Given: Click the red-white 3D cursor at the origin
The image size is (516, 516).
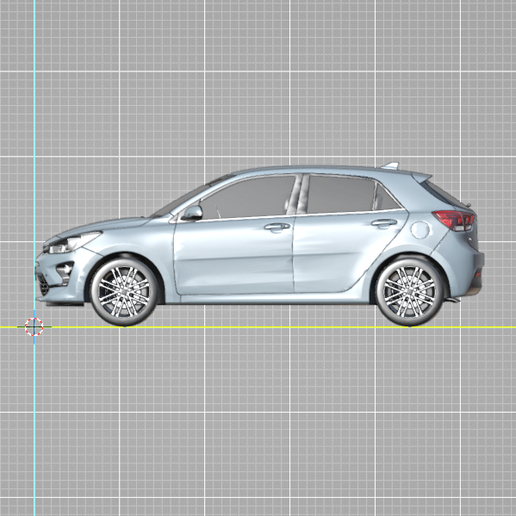Looking at the screenshot, I should coord(34,327).
